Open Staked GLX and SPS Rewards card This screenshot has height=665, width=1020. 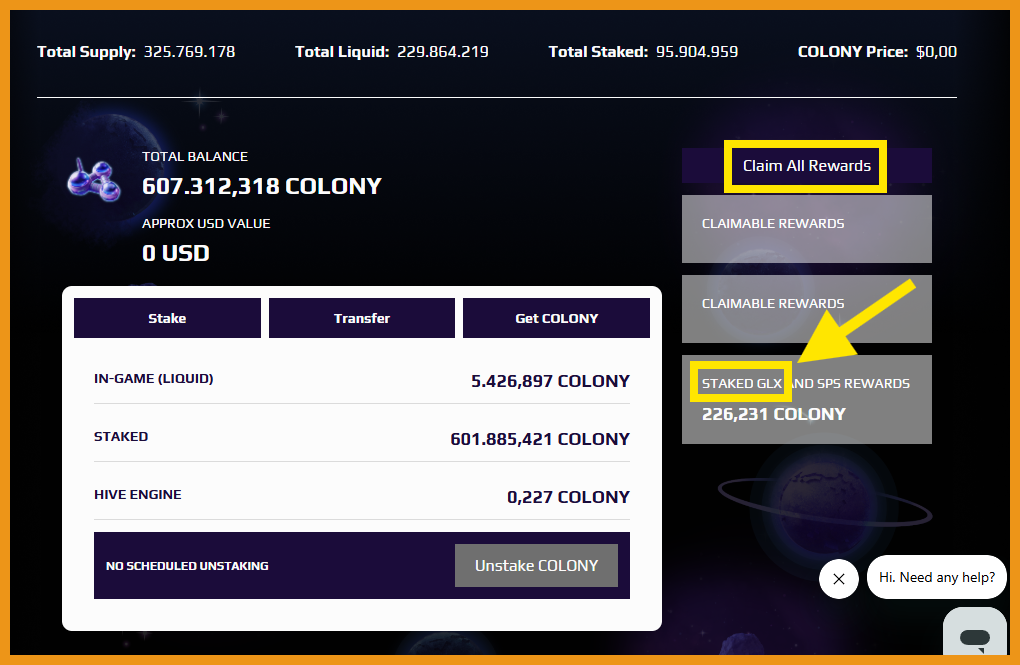tap(807, 400)
